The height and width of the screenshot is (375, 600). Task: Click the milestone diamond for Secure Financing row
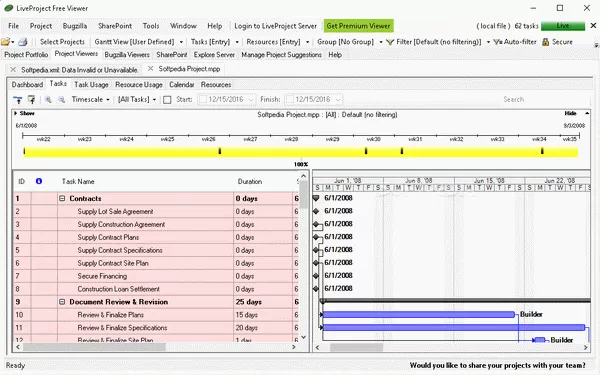(316, 276)
